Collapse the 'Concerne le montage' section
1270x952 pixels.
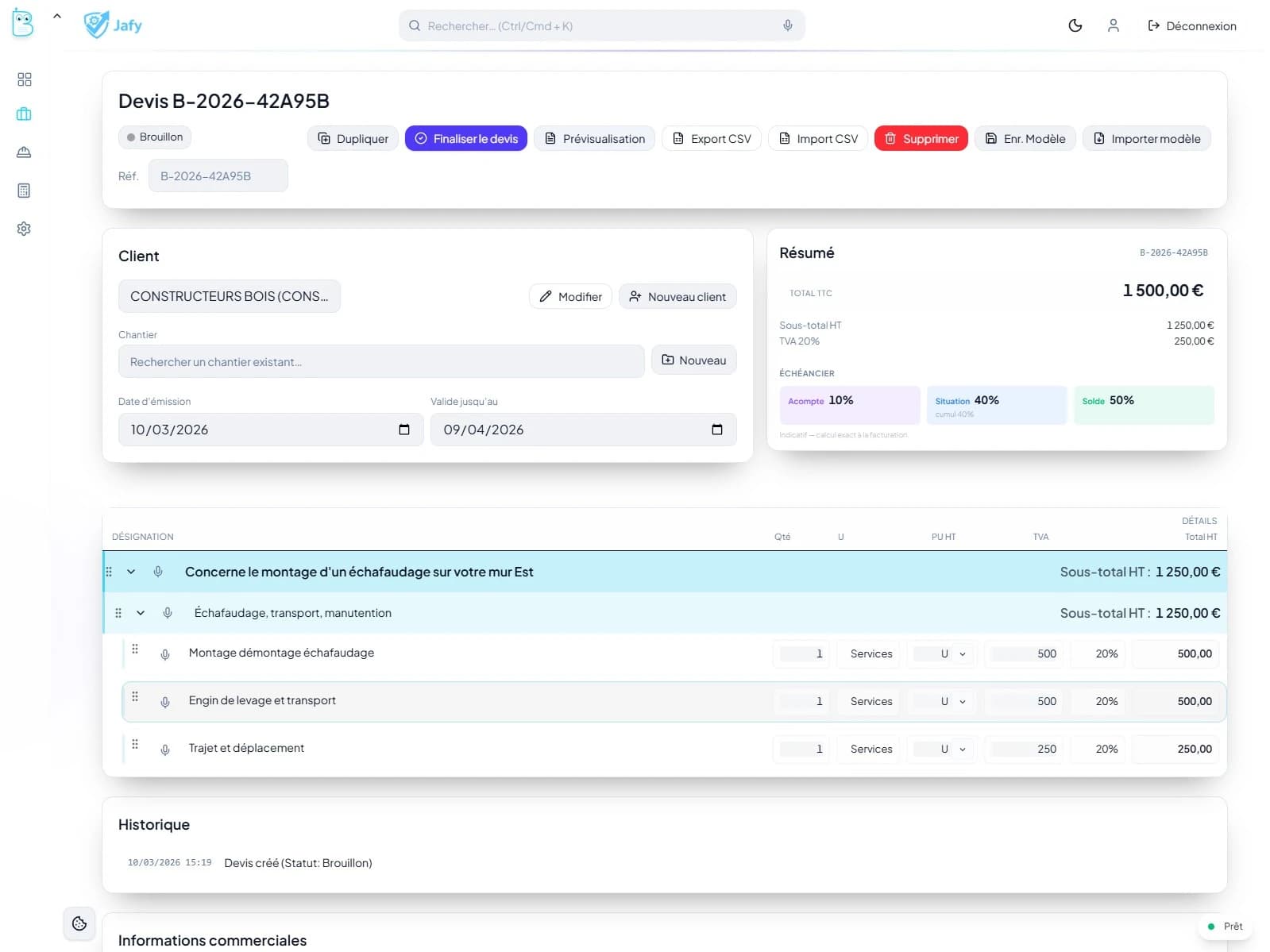131,572
